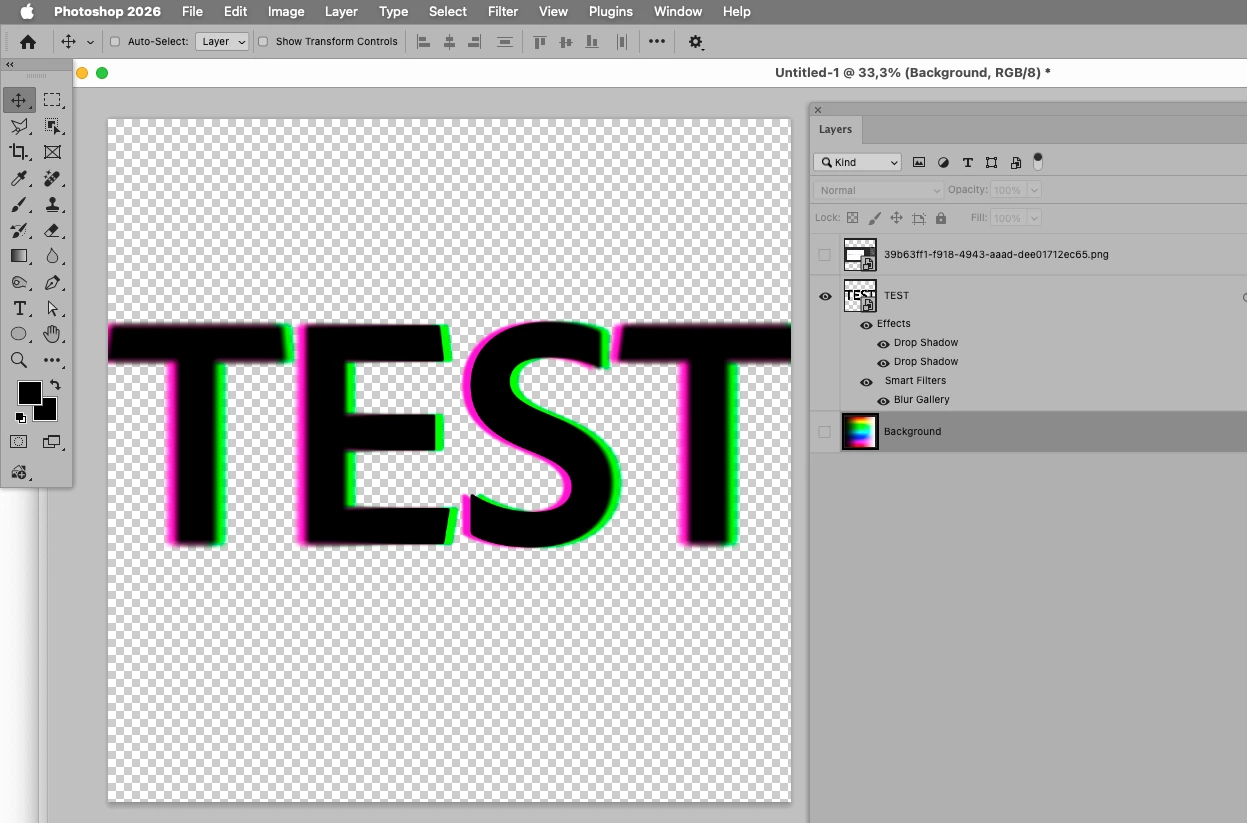
Task: Select the Hand tool
Action: click(x=52, y=334)
